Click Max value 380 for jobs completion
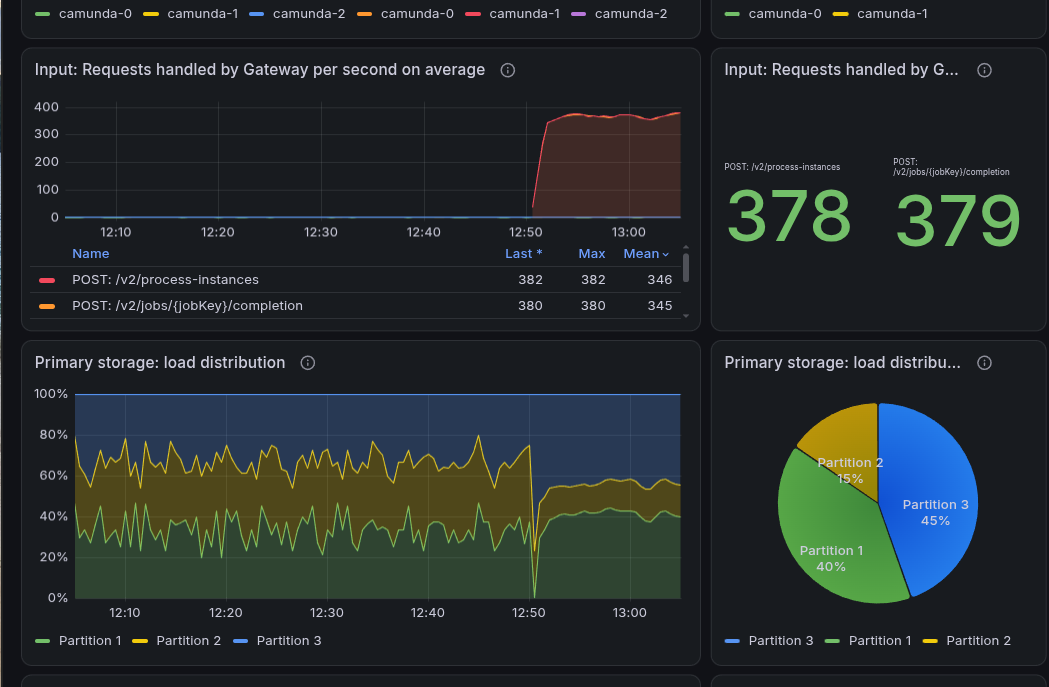1049x687 pixels. tap(593, 306)
